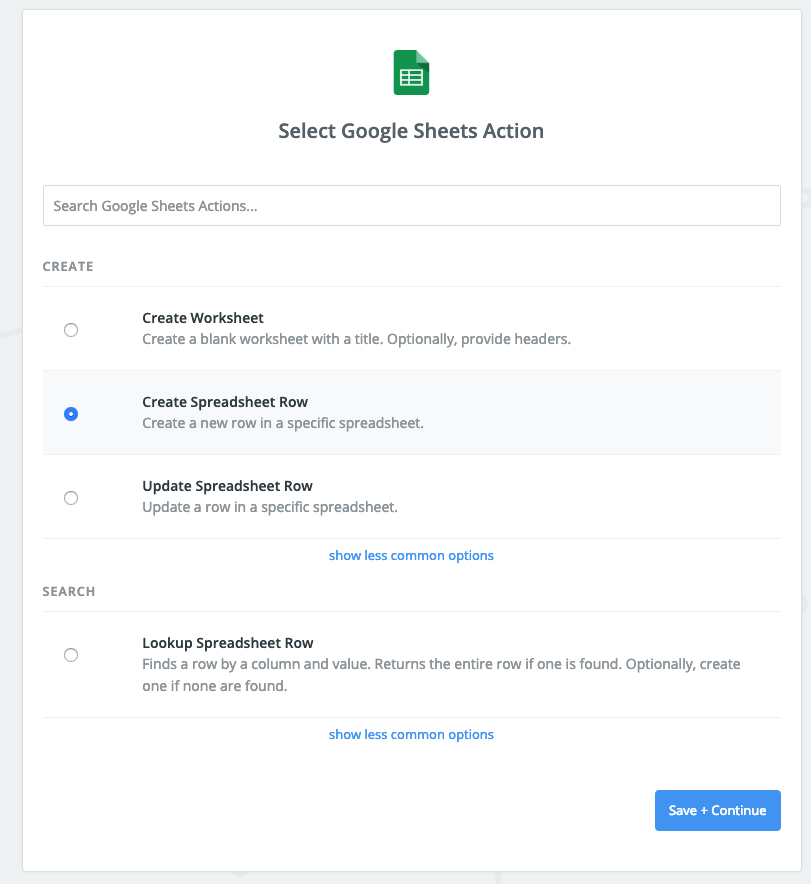Select the Create Worksheet radio button

pos(71,330)
